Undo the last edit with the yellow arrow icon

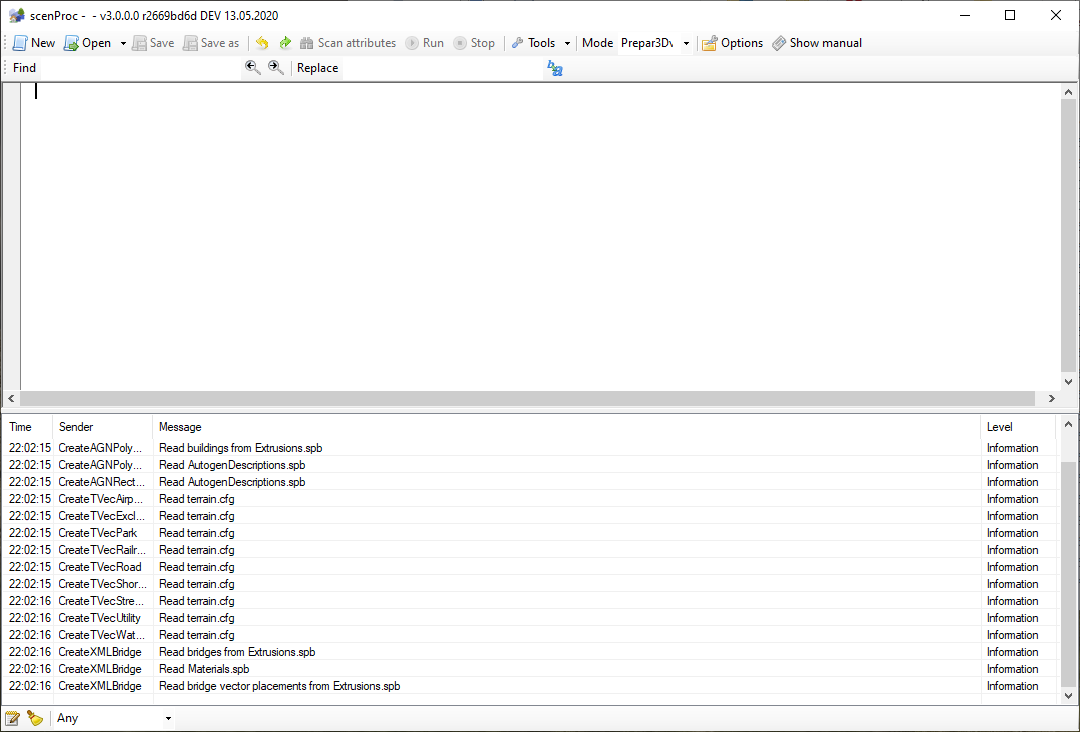(262, 43)
